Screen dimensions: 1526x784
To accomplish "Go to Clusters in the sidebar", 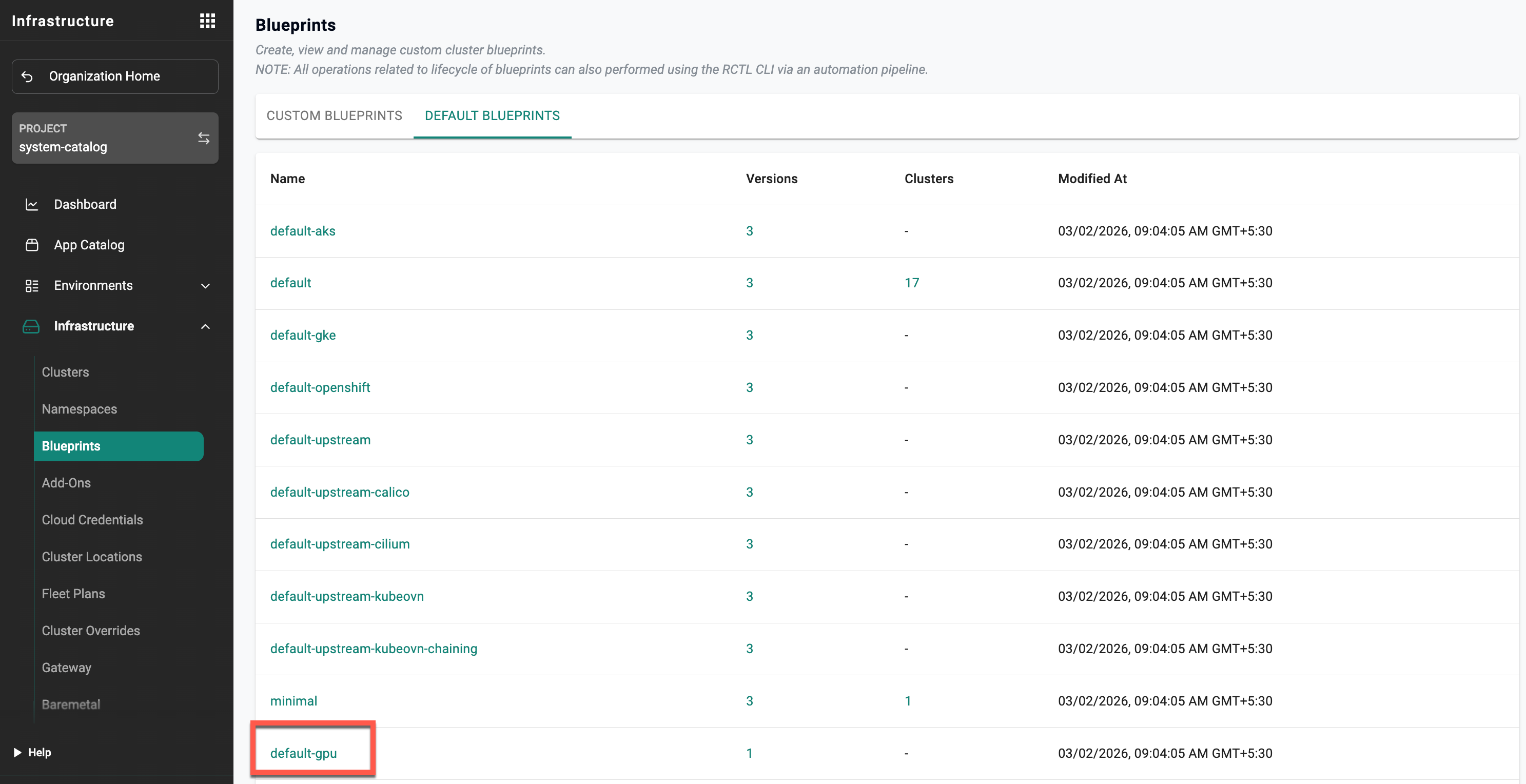I will pos(65,372).
